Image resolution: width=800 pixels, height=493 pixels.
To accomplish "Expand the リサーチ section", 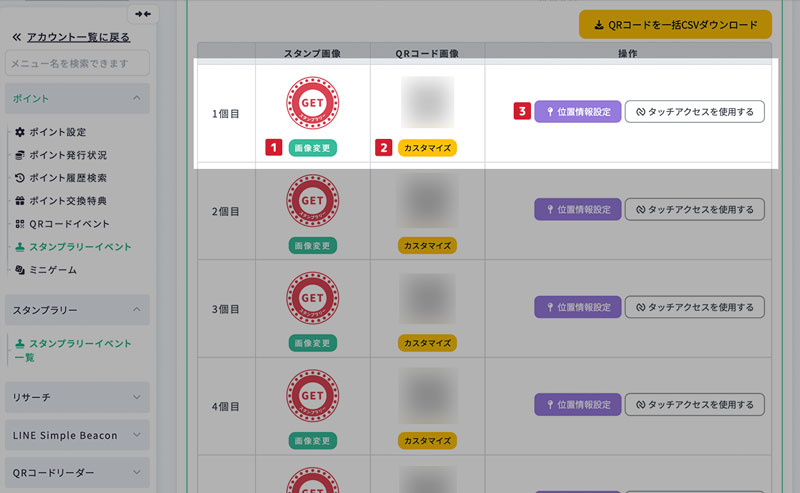I will pyautogui.click(x=137, y=397).
